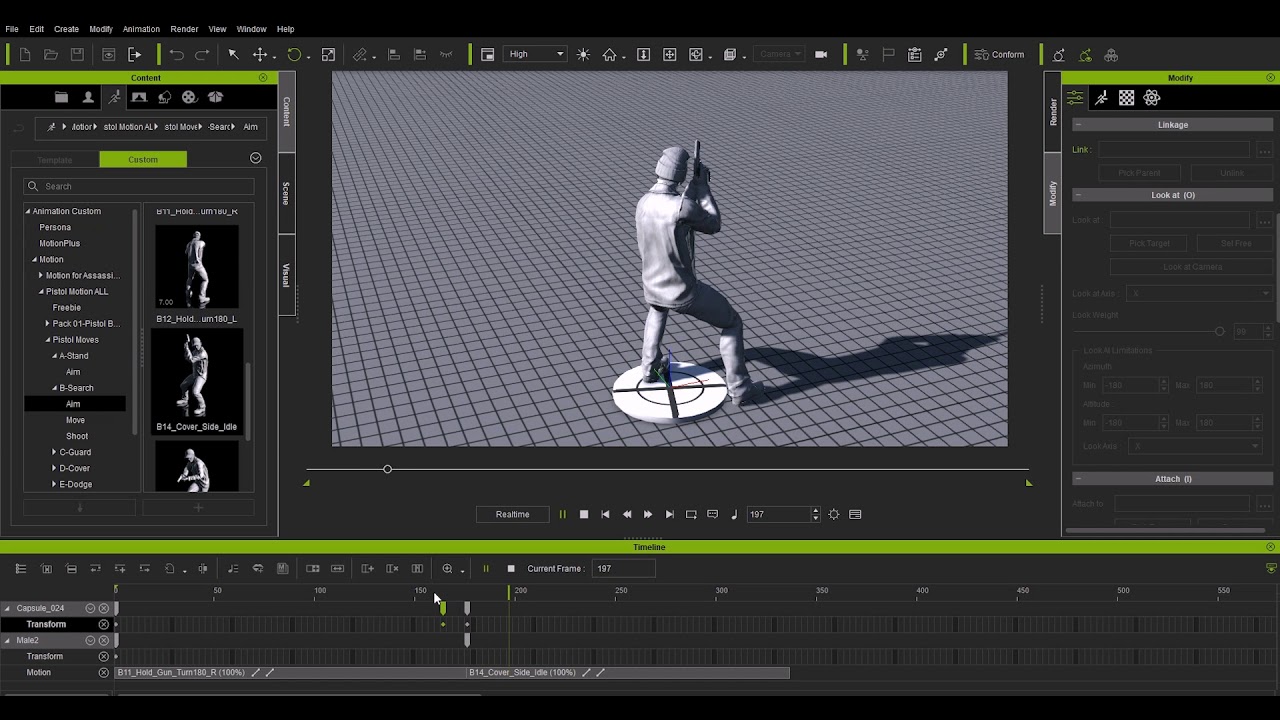Toggle loop playback icon

point(691,514)
